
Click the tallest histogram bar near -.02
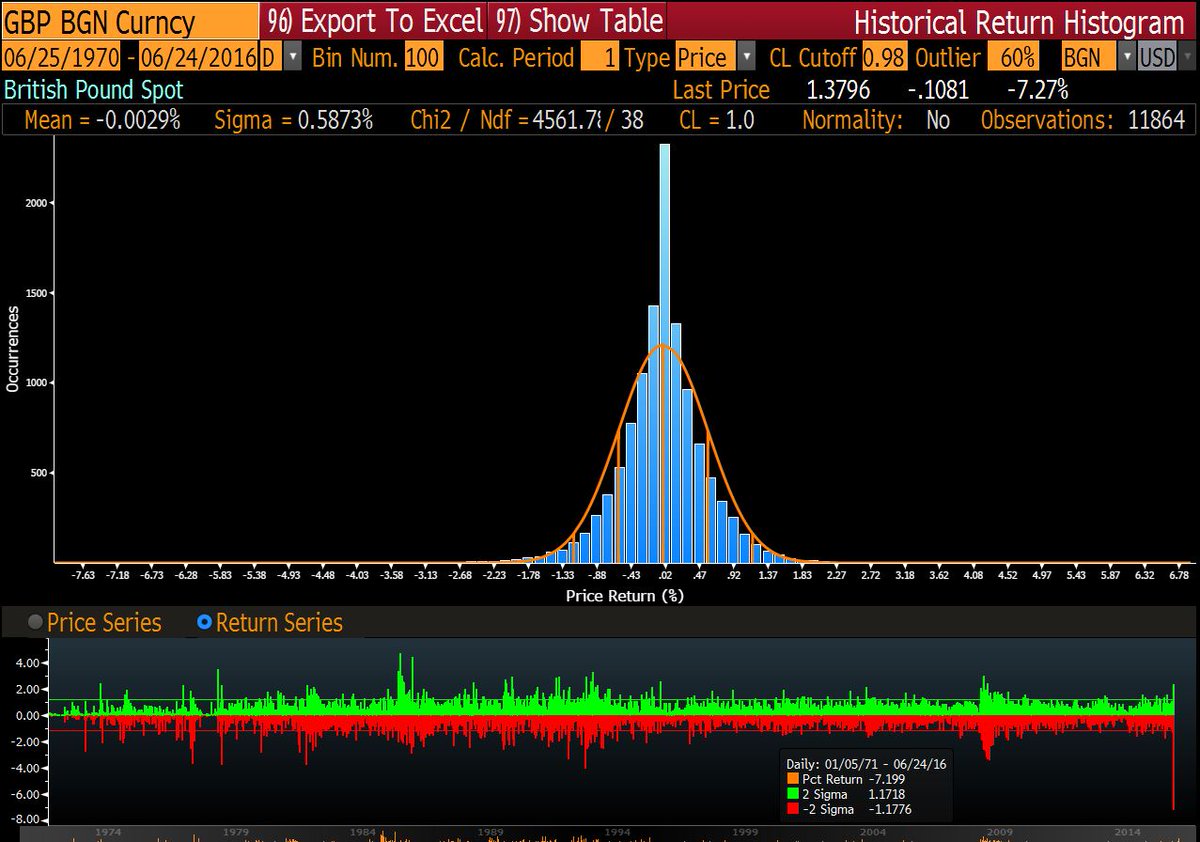[664, 350]
